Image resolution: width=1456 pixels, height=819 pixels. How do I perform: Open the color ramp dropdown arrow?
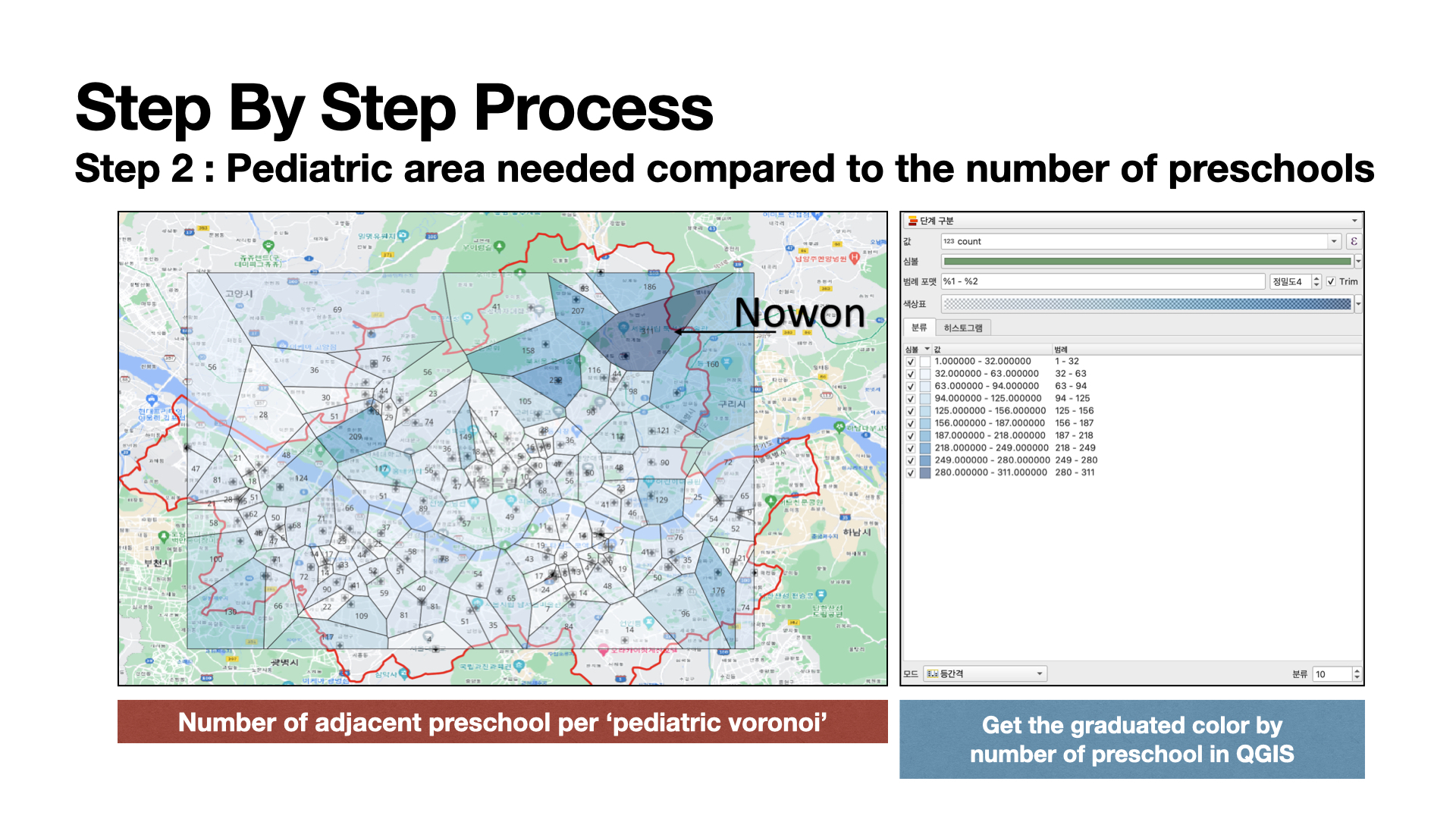point(1357,304)
